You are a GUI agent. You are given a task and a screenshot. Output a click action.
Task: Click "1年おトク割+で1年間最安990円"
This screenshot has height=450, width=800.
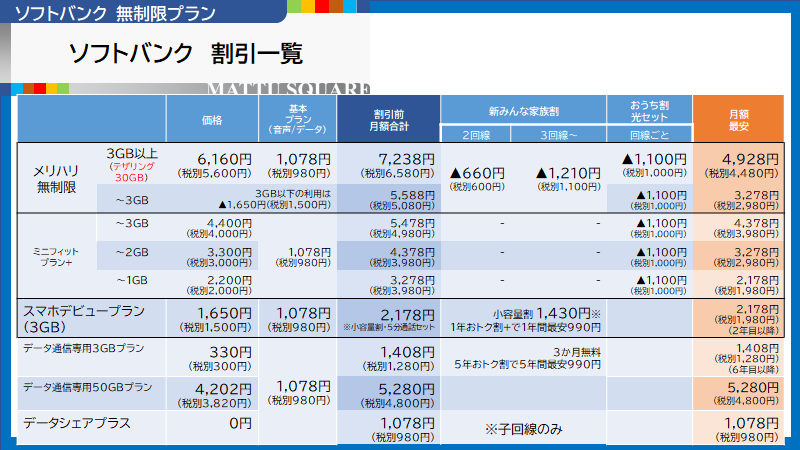tap(525, 328)
